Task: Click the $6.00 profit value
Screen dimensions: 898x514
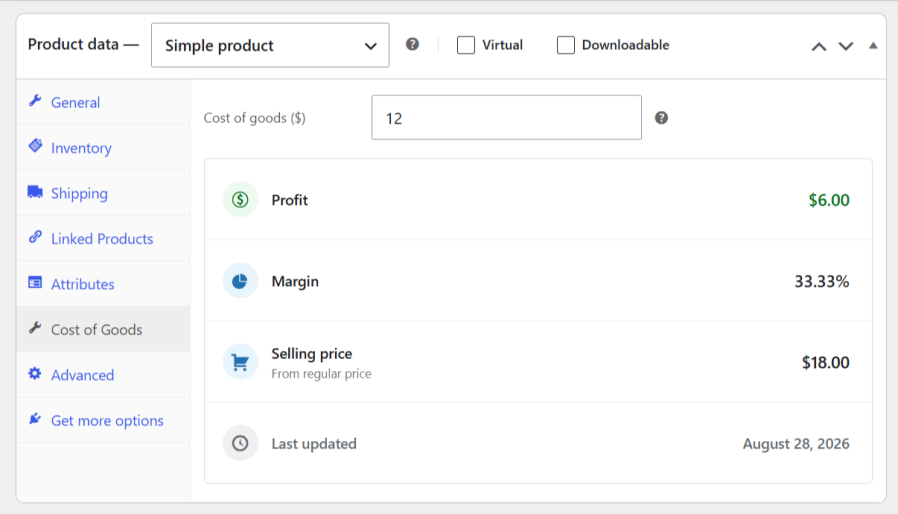Action: pyautogui.click(x=829, y=200)
